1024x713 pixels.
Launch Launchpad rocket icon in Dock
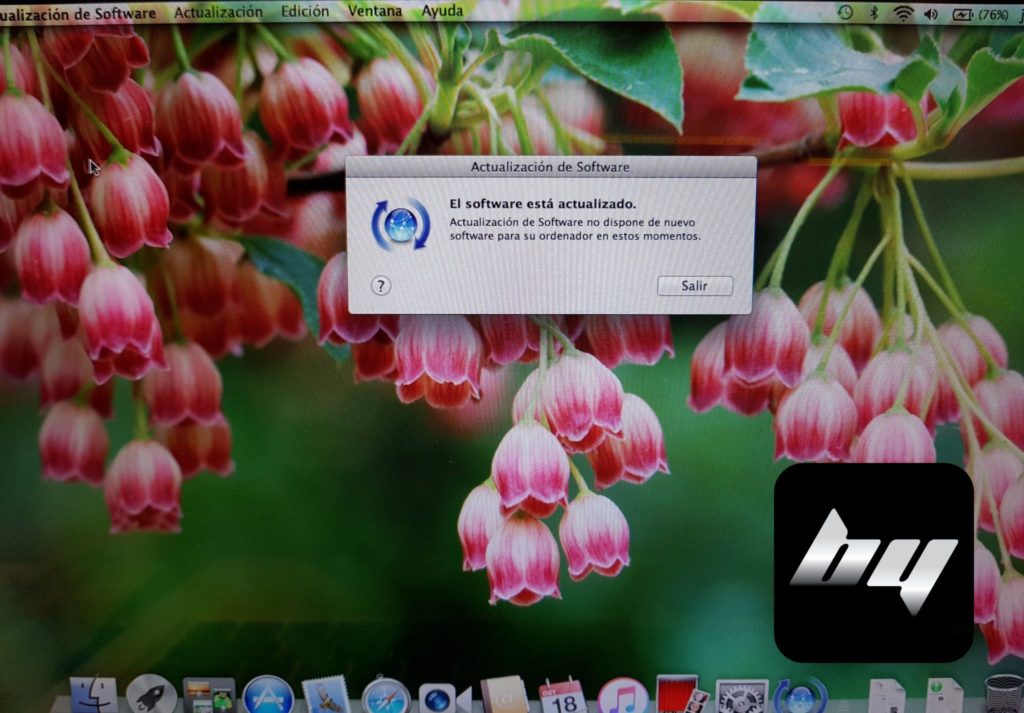[x=152, y=695]
